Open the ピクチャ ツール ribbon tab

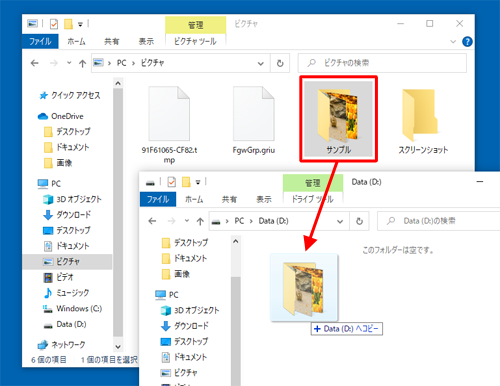[195, 41]
